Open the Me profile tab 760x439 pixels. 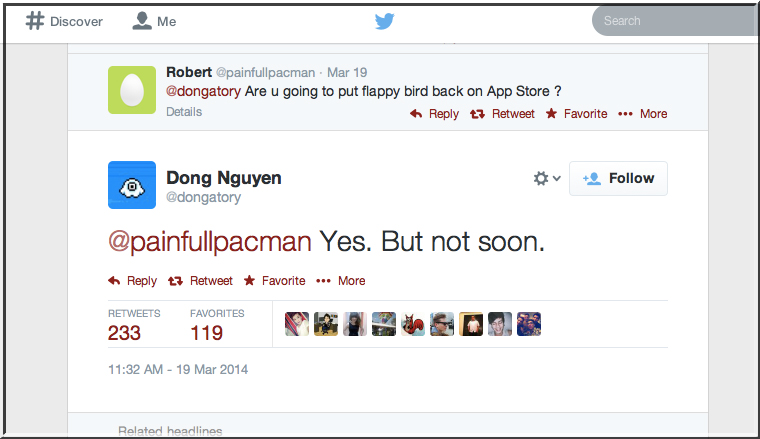(154, 21)
